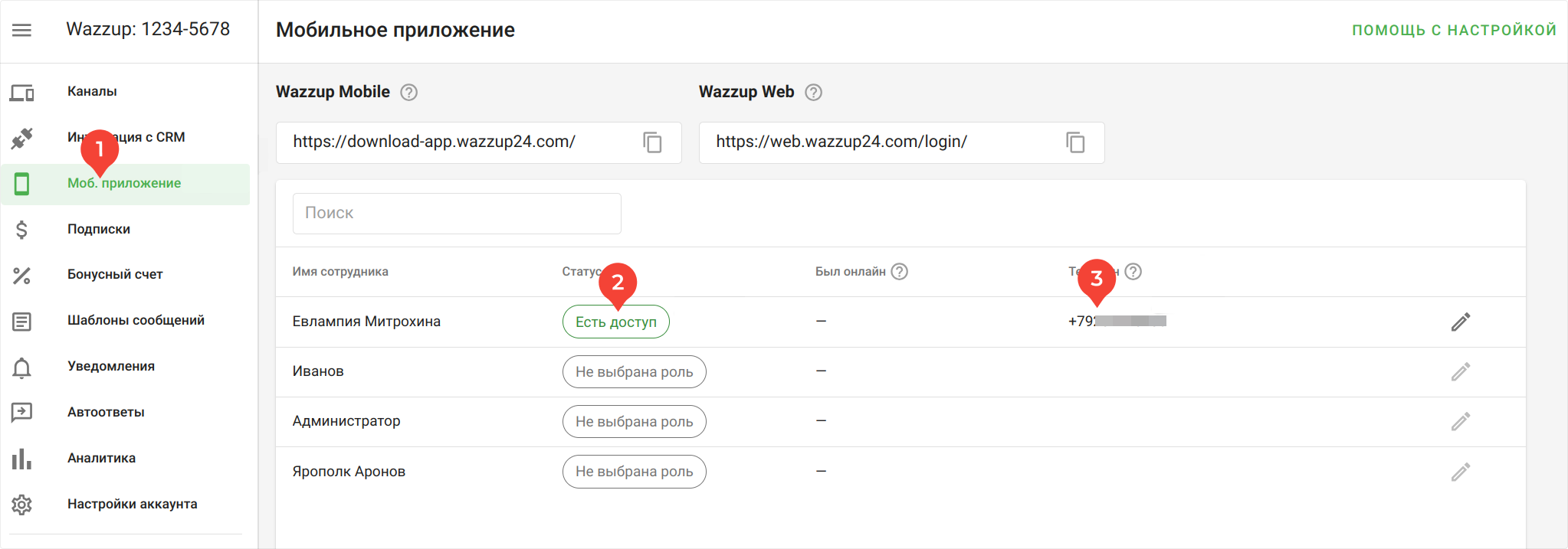This screenshot has width=1568, height=549.
Task: Click help icon next to Wazzup Mobile
Action: 409,93
